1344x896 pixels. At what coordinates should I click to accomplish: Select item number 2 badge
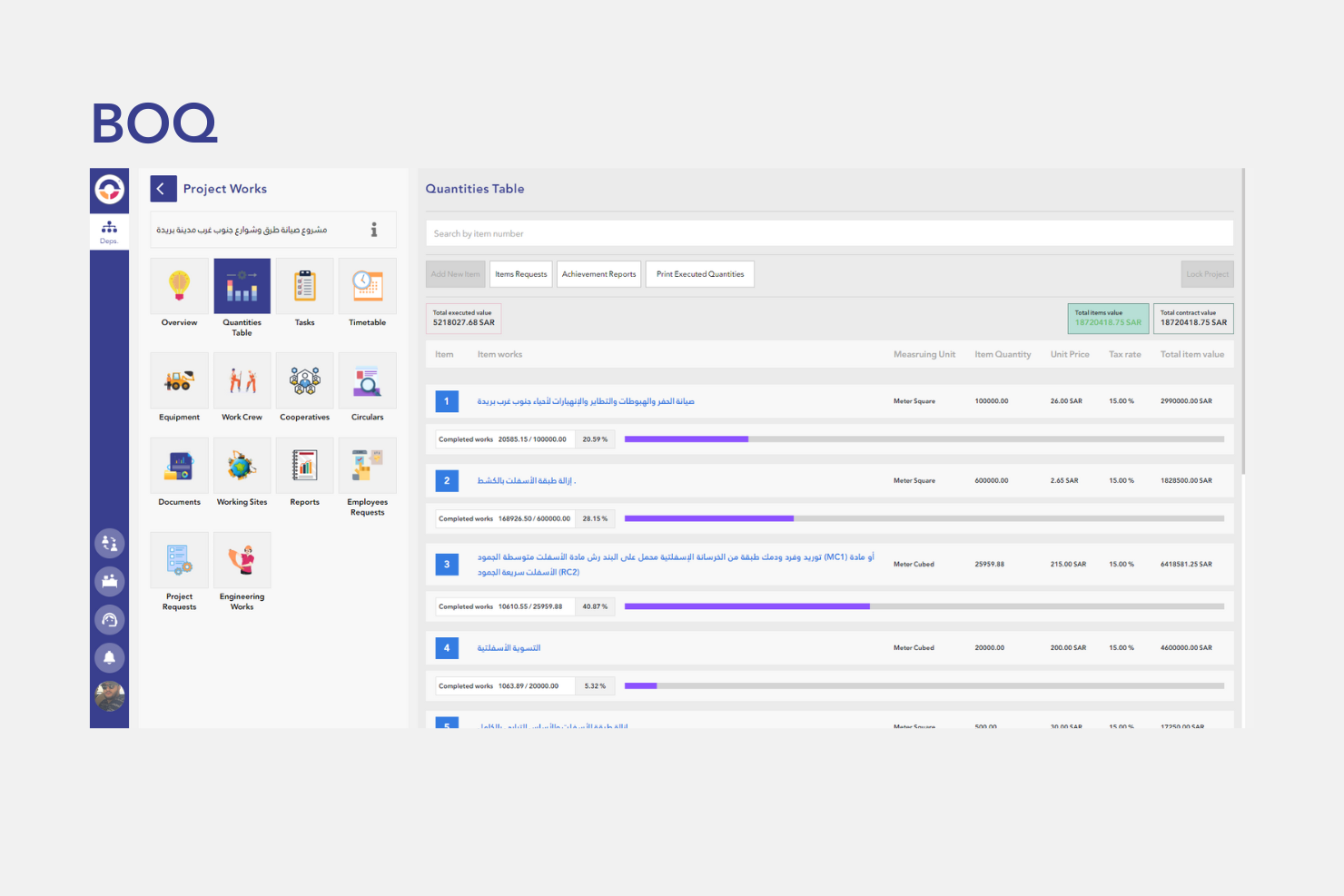click(447, 481)
